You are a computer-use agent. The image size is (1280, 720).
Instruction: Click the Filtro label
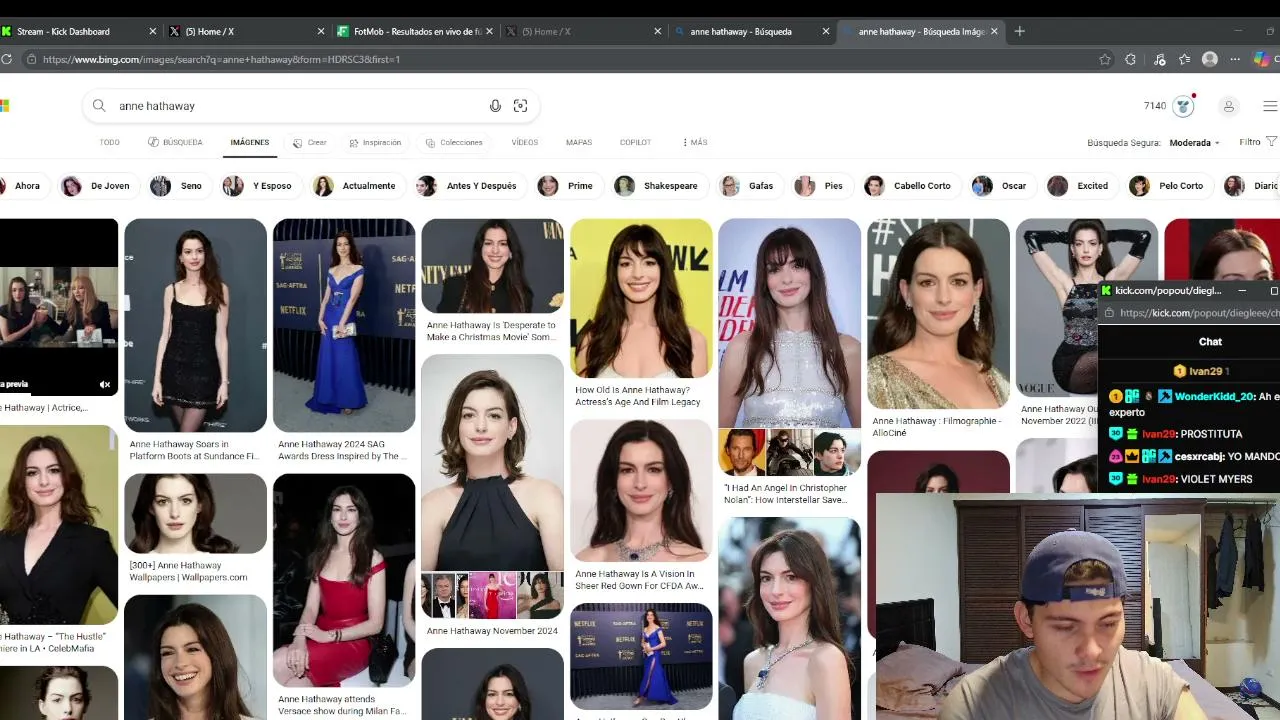click(x=1250, y=142)
